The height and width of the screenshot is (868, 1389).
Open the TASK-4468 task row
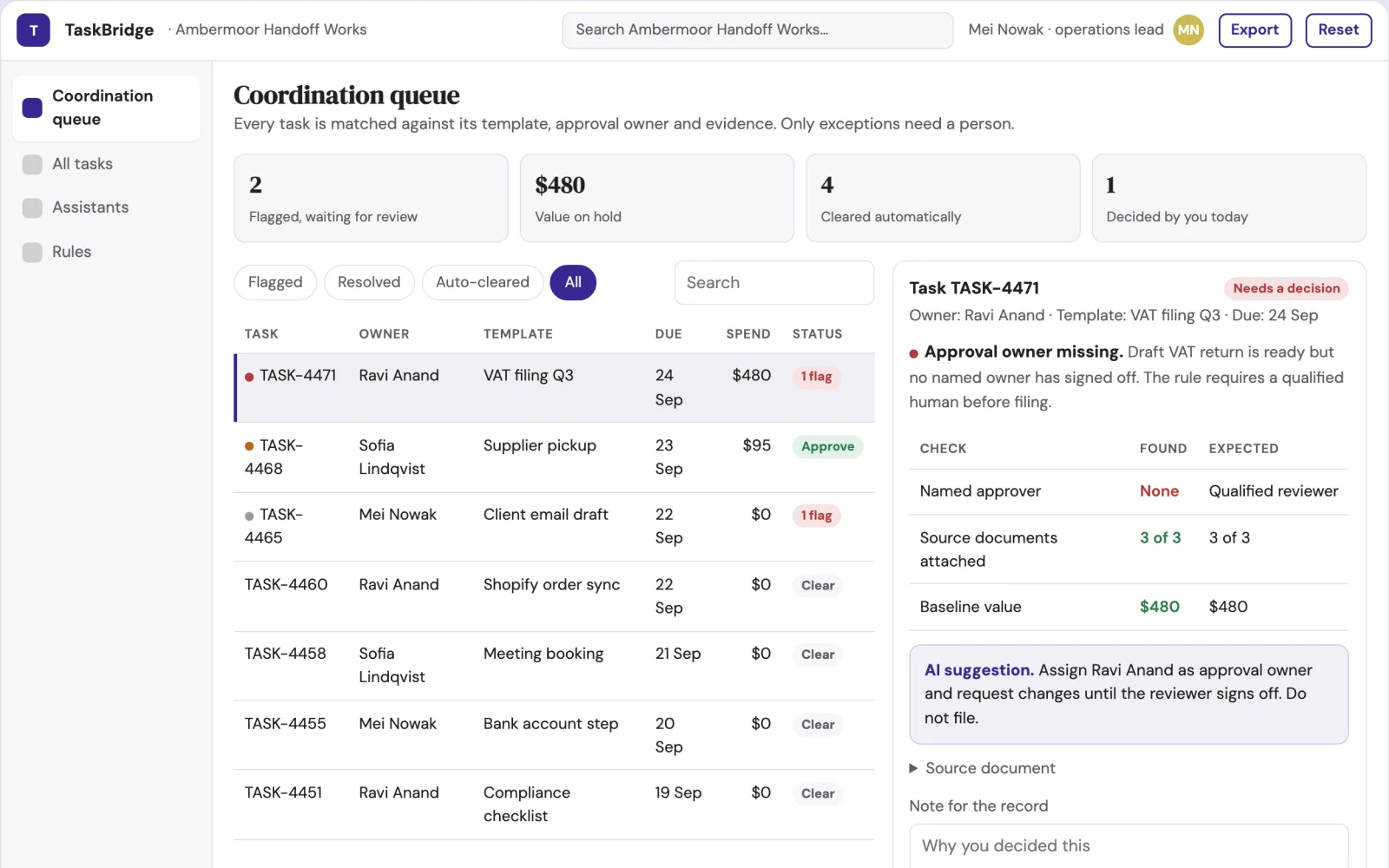(x=554, y=457)
